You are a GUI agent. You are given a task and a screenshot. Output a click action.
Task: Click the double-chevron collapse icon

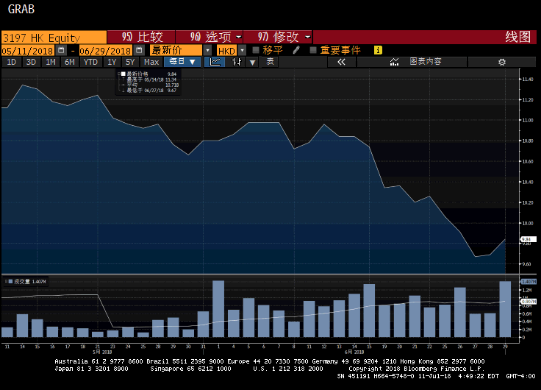click(341, 62)
